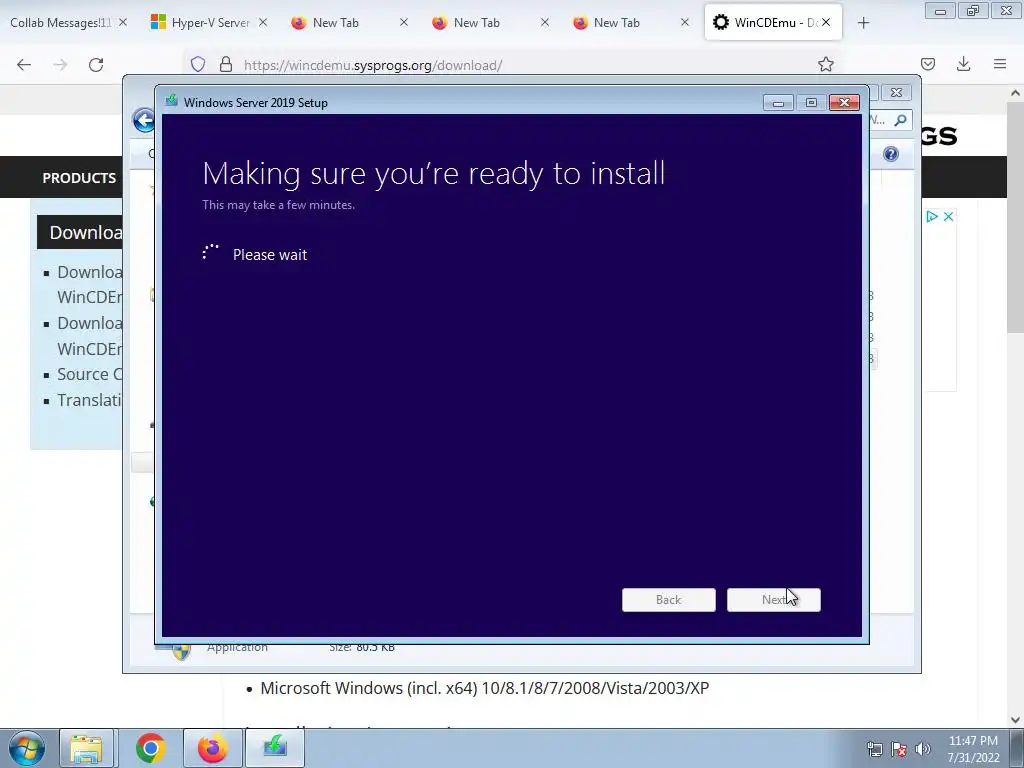Screen dimensions: 1024x768
Task: Click the volume speaker tray icon
Action: click(923, 749)
